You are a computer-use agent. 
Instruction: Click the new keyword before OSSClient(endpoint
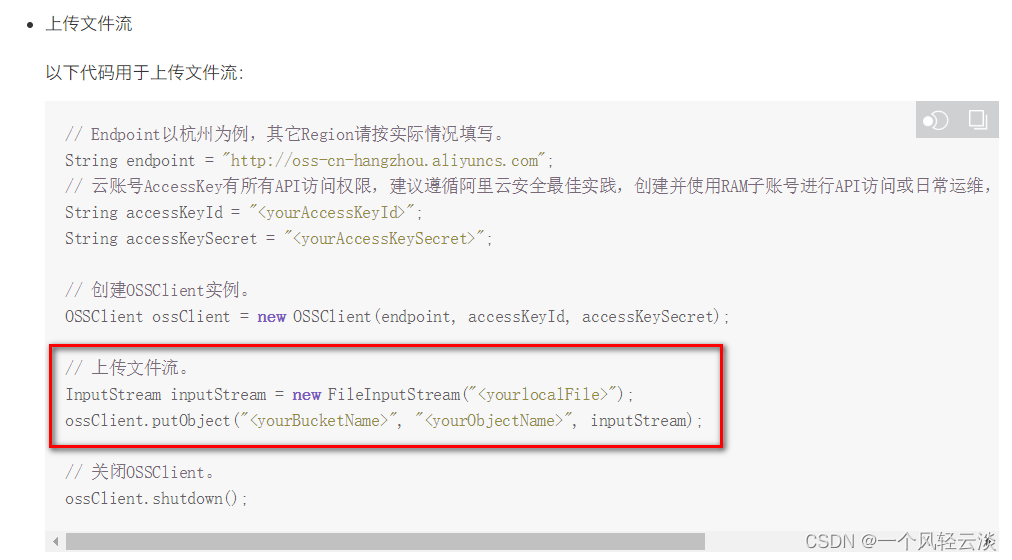272,317
